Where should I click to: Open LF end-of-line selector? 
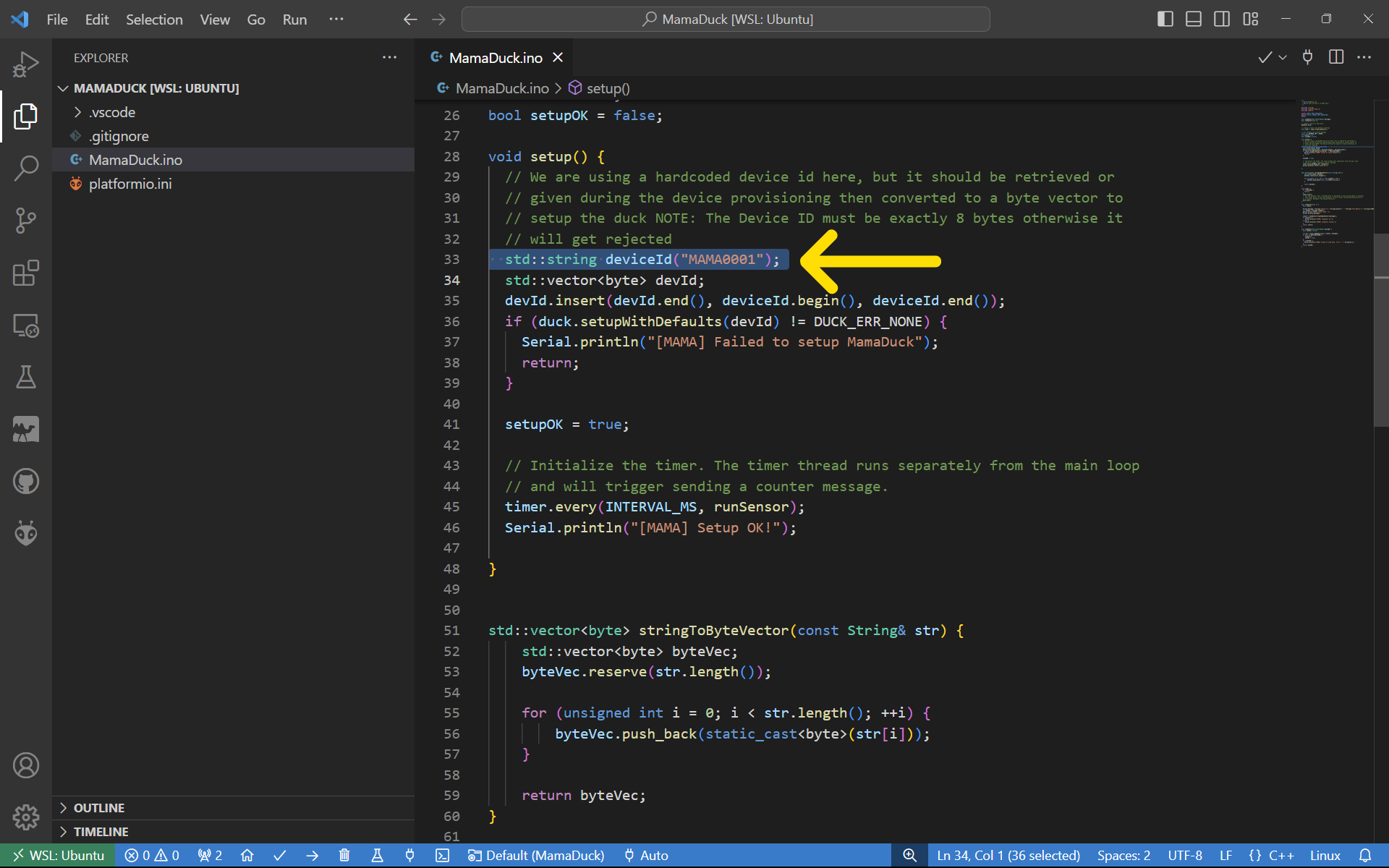[1226, 856]
